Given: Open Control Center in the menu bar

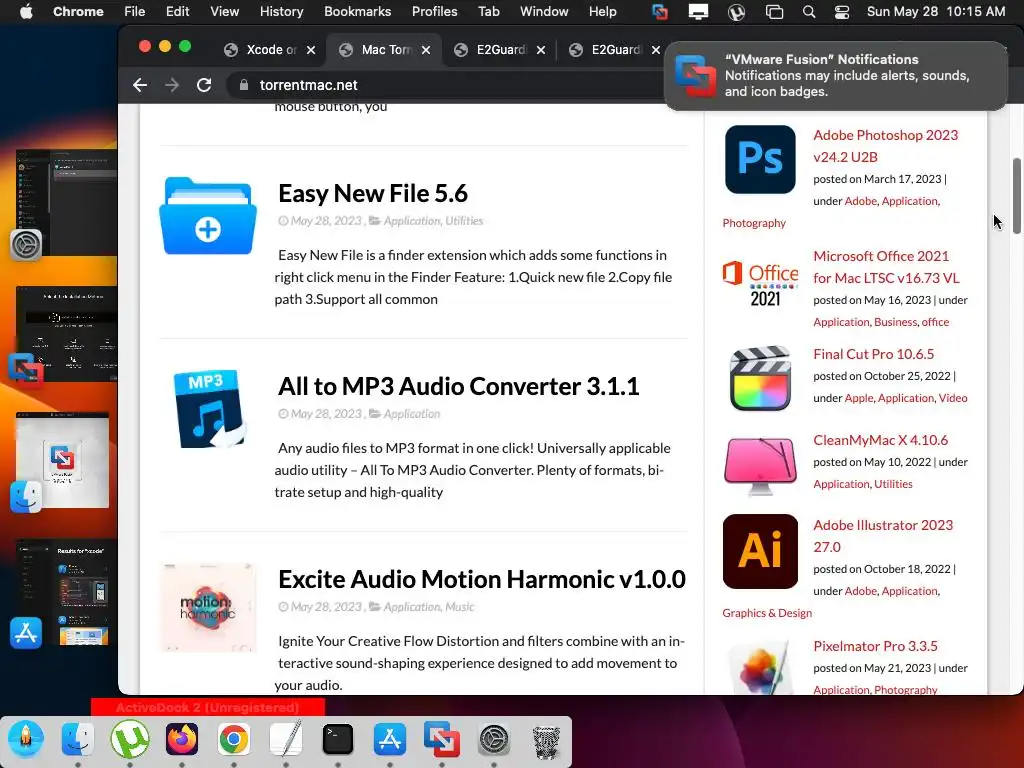Looking at the screenshot, I should [842, 12].
